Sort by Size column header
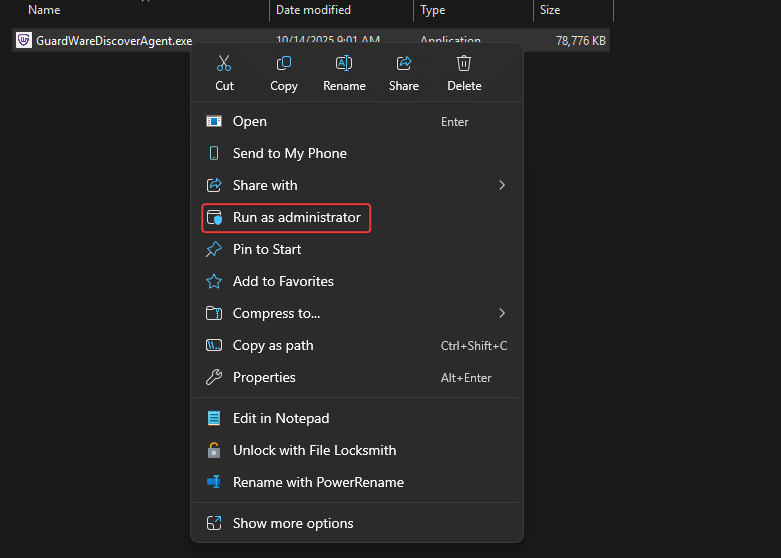Screen dimensions: 781x558 [550, 10]
